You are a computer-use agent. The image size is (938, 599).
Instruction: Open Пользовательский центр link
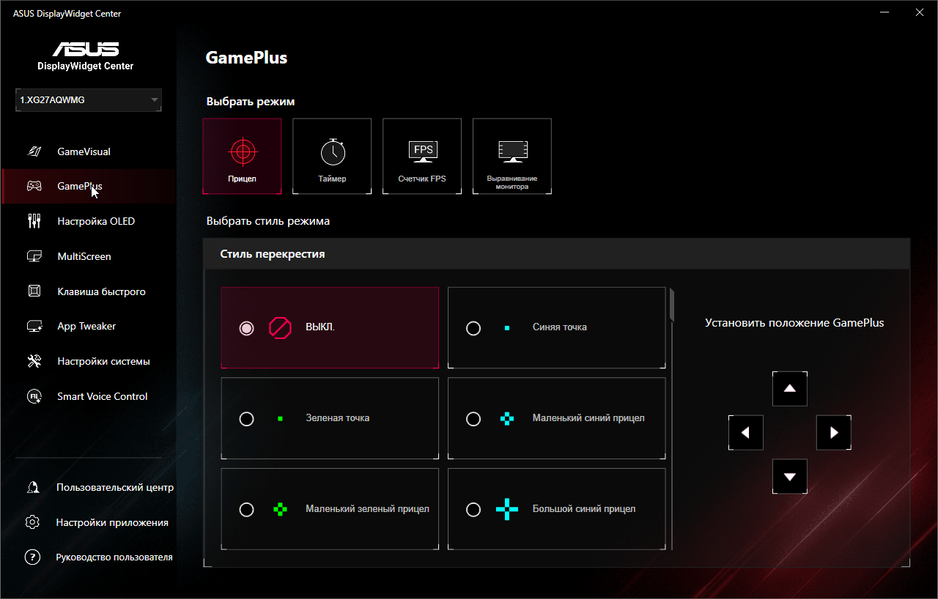pyautogui.click(x=115, y=487)
